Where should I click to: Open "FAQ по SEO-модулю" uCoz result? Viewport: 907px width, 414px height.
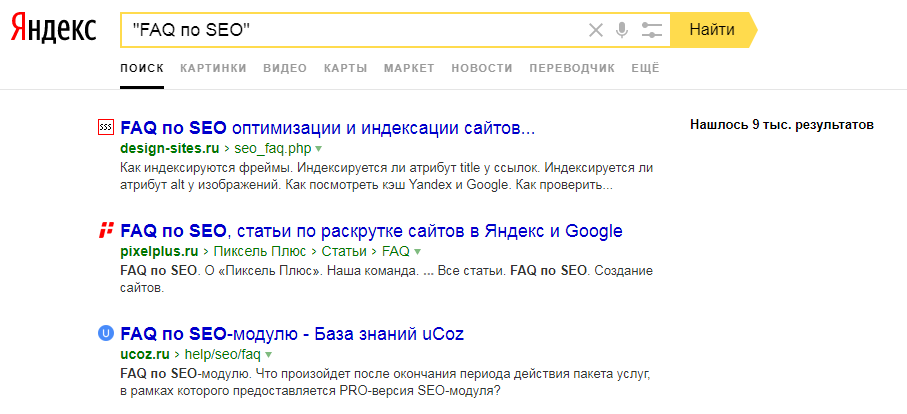[292, 333]
